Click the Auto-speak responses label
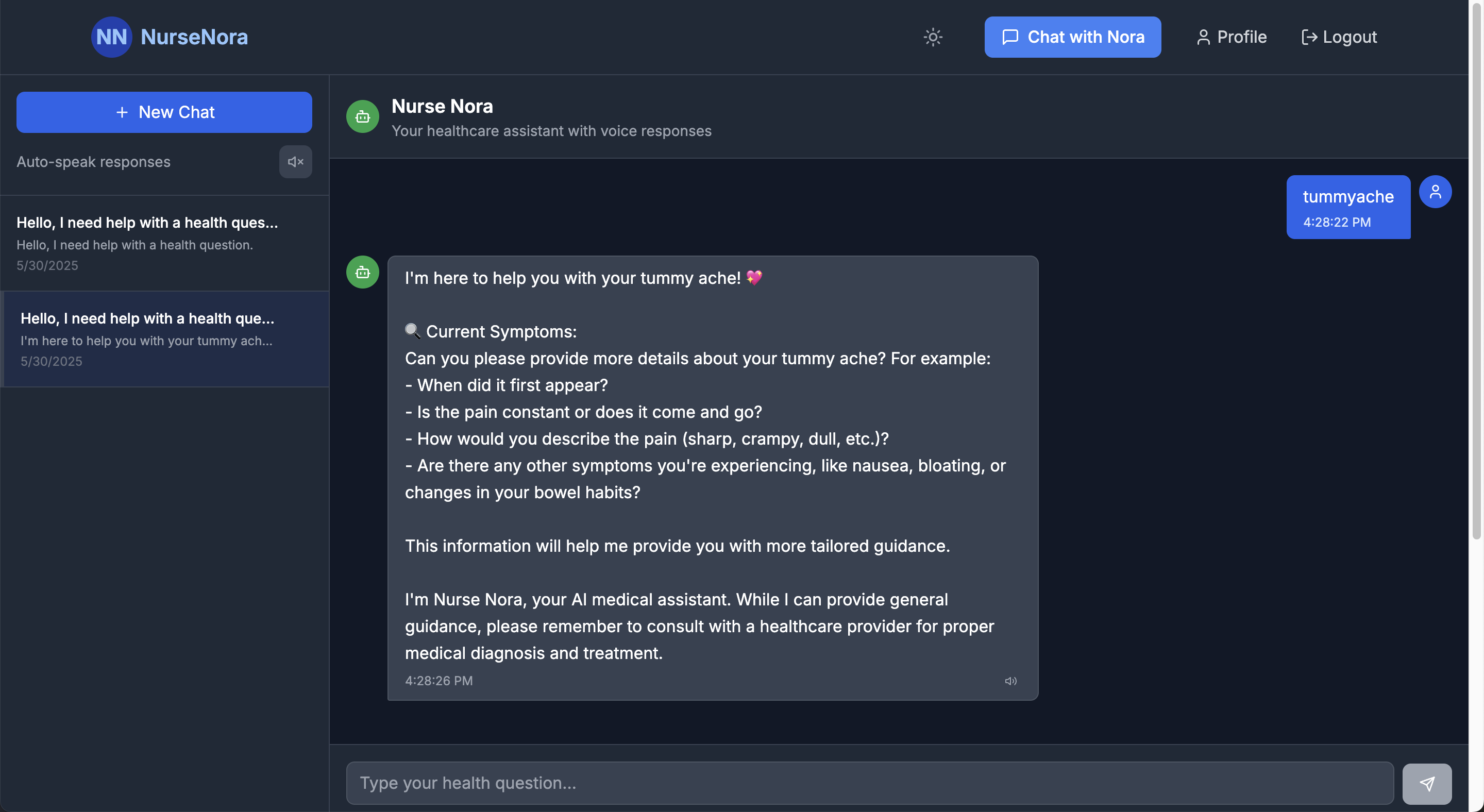Viewport: 1484px width, 812px height. [x=93, y=162]
